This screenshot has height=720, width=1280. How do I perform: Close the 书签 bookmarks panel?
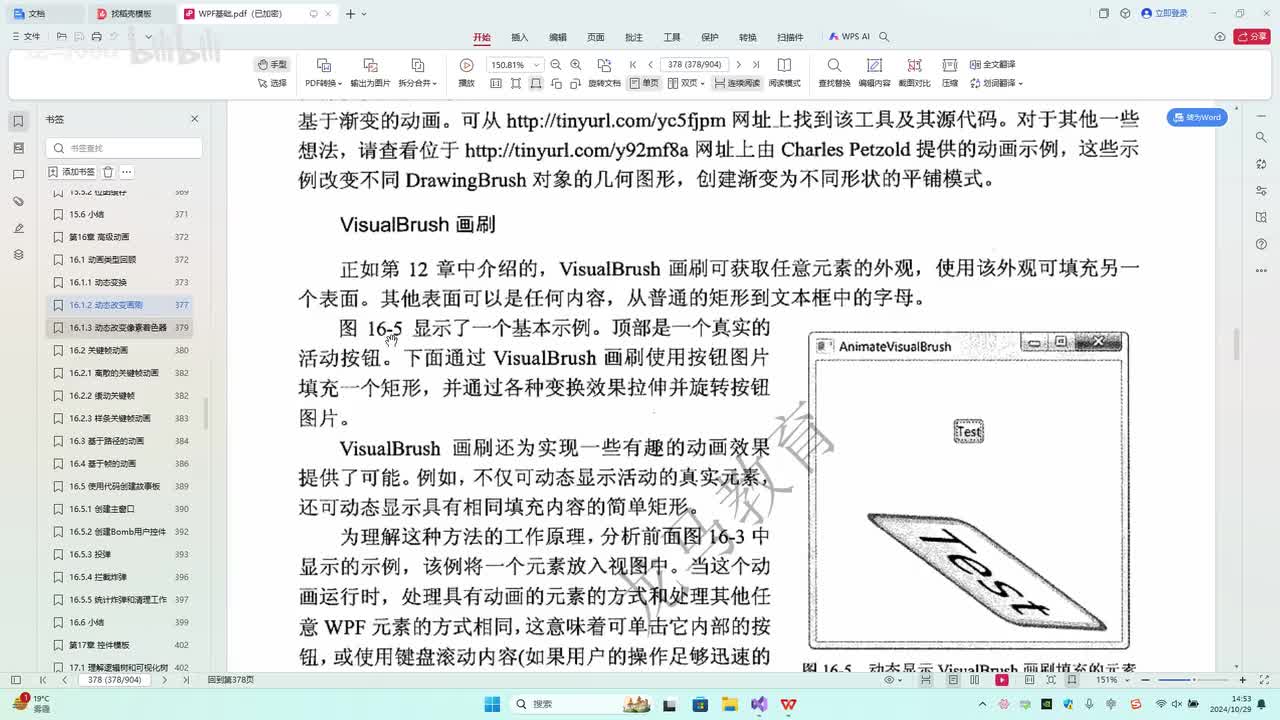195,119
